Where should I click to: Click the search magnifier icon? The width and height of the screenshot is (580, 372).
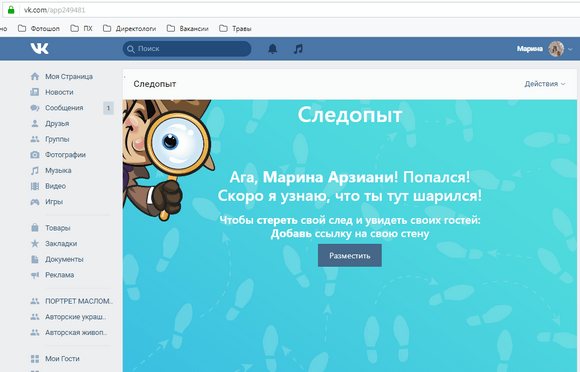click(x=131, y=49)
